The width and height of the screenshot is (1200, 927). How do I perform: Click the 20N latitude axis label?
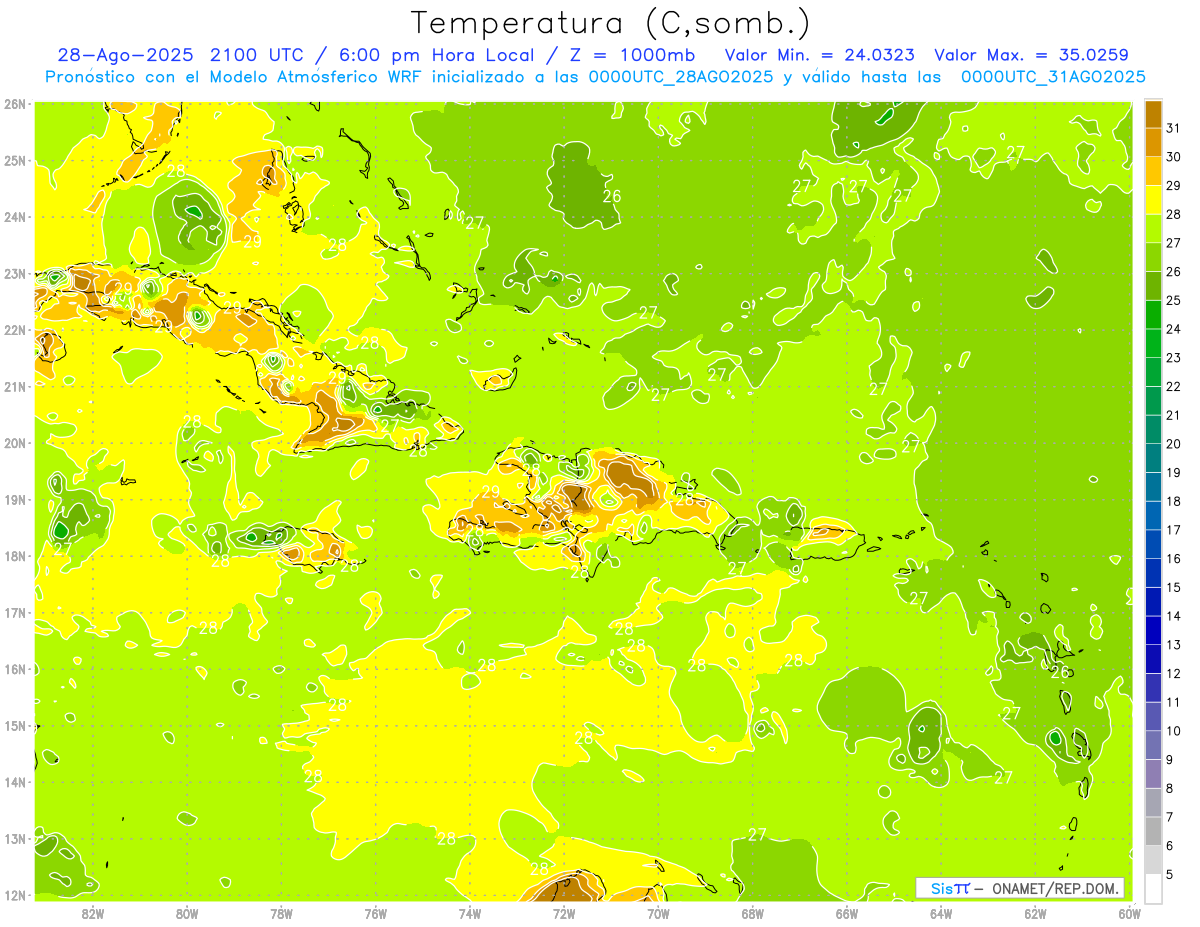tap(15, 443)
